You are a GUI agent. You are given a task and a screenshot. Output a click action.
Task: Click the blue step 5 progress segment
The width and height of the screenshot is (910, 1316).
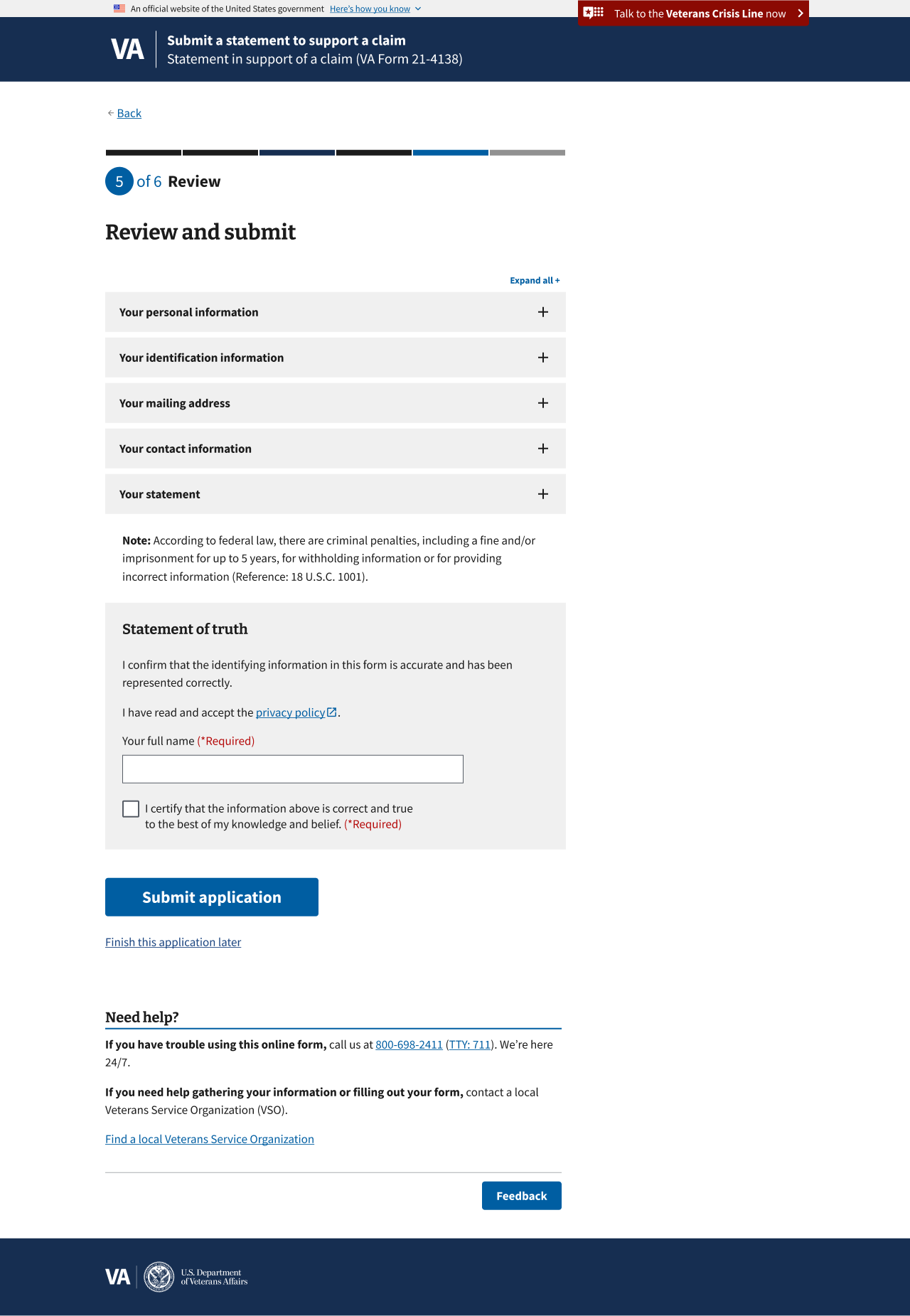[x=451, y=153]
